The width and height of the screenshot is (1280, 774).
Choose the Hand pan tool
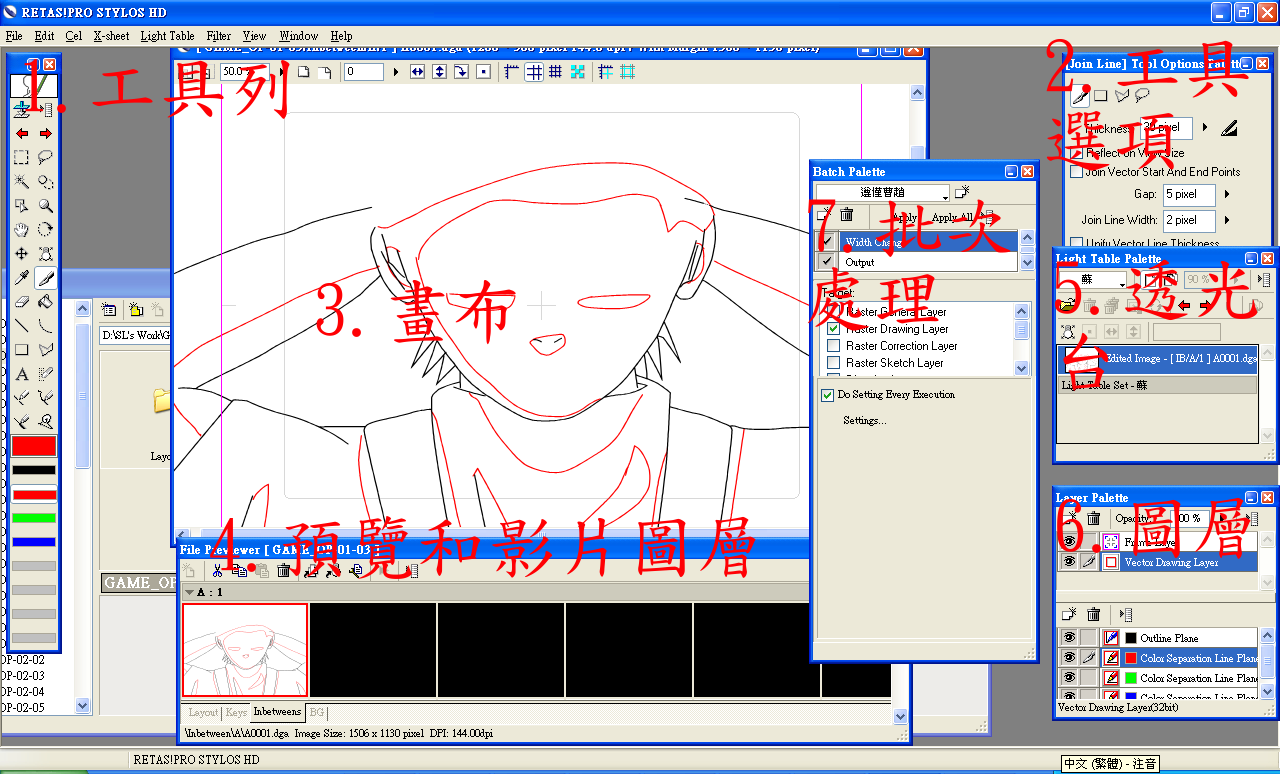pyautogui.click(x=20, y=228)
